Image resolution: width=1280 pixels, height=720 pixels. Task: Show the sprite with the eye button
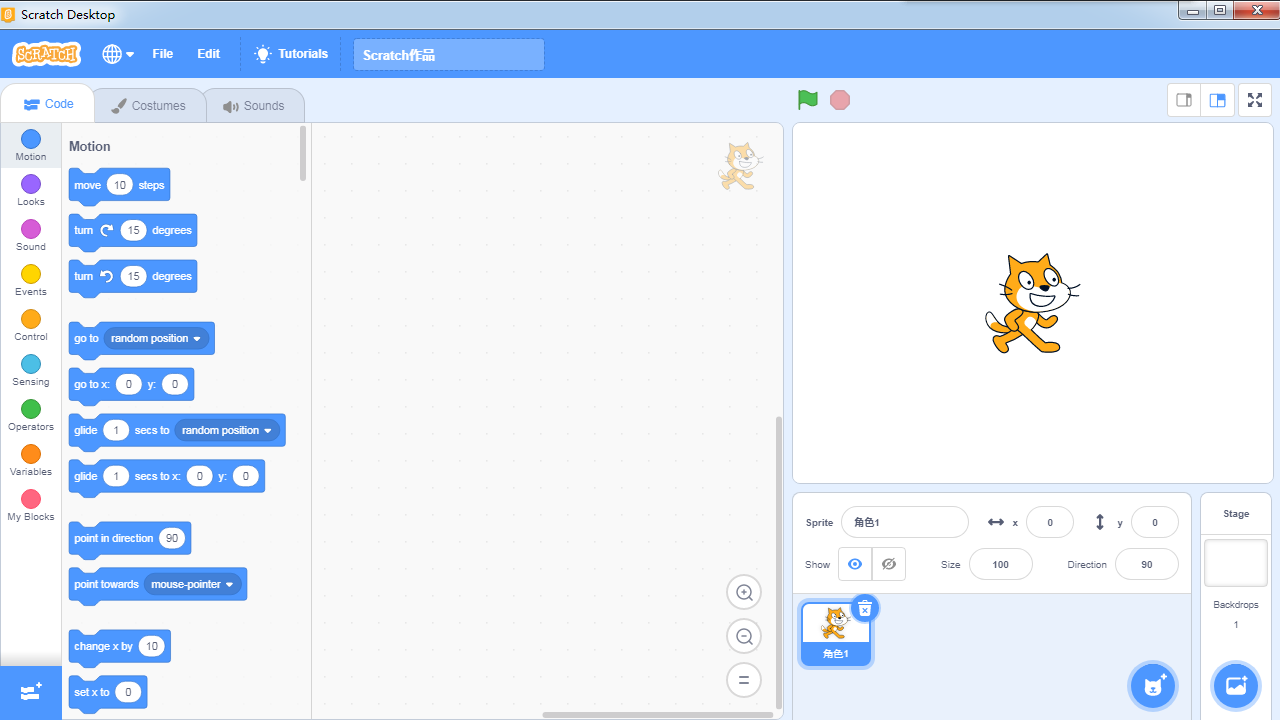(855, 564)
